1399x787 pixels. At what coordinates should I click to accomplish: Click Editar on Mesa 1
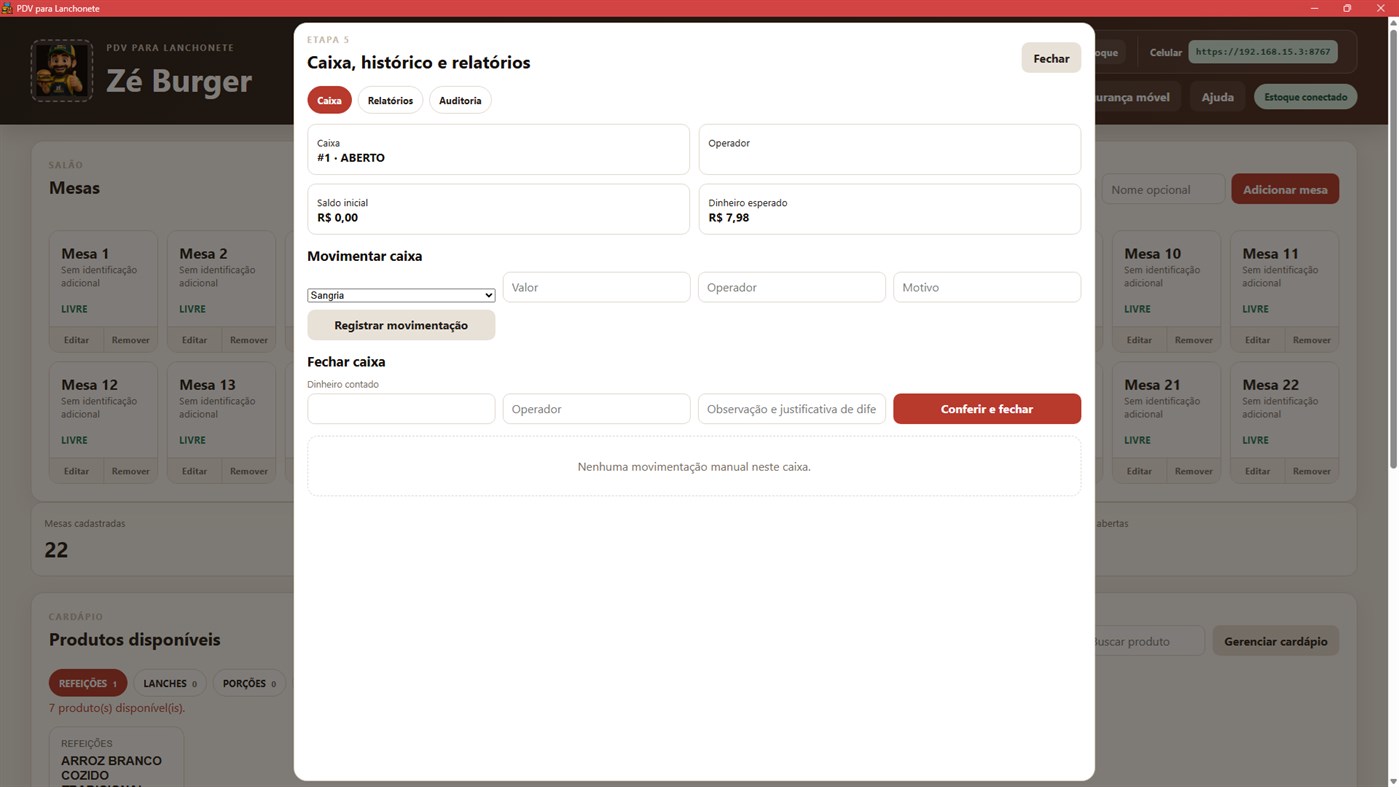[76, 340]
